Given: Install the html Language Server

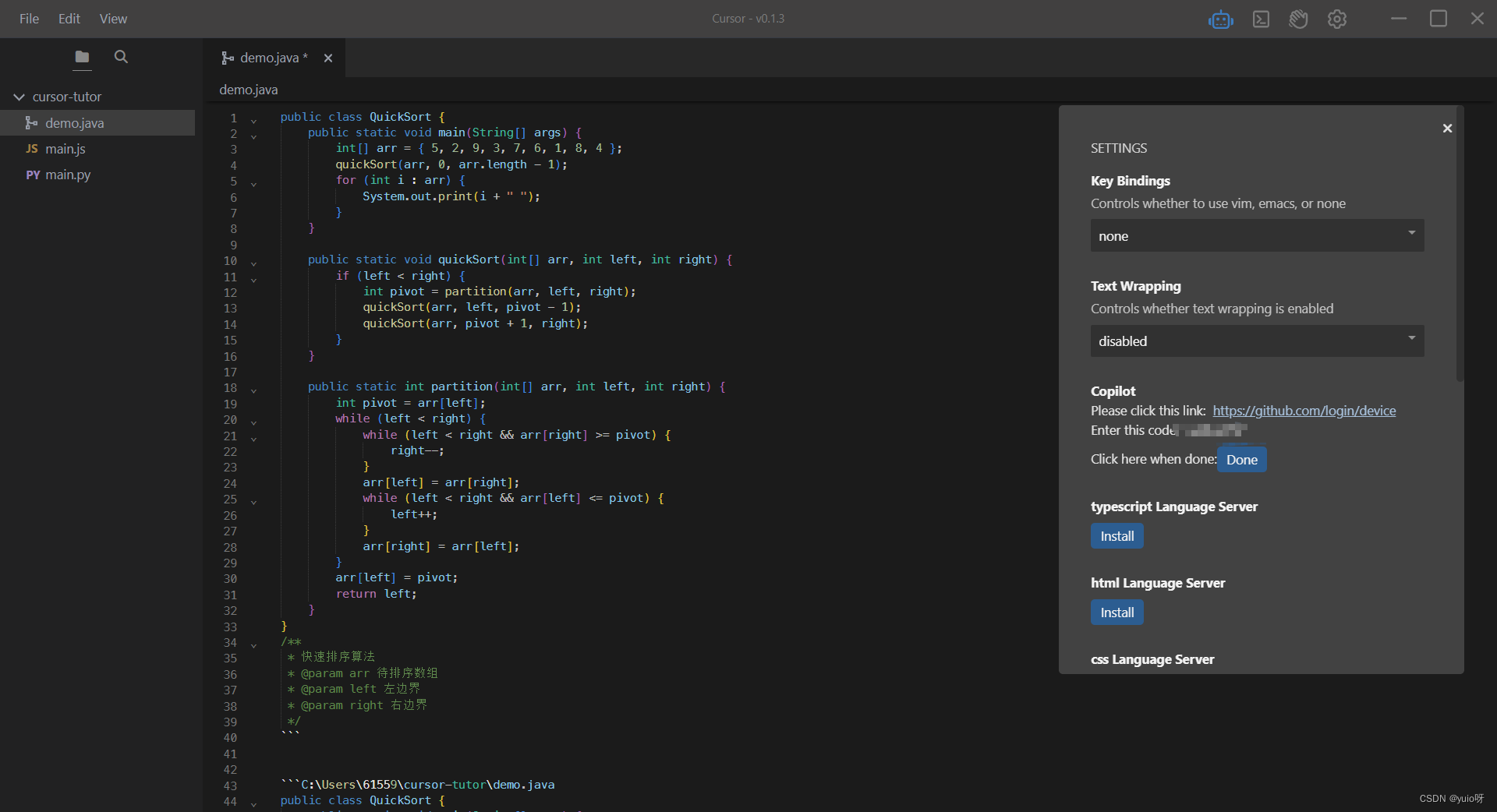Looking at the screenshot, I should (x=1117, y=613).
